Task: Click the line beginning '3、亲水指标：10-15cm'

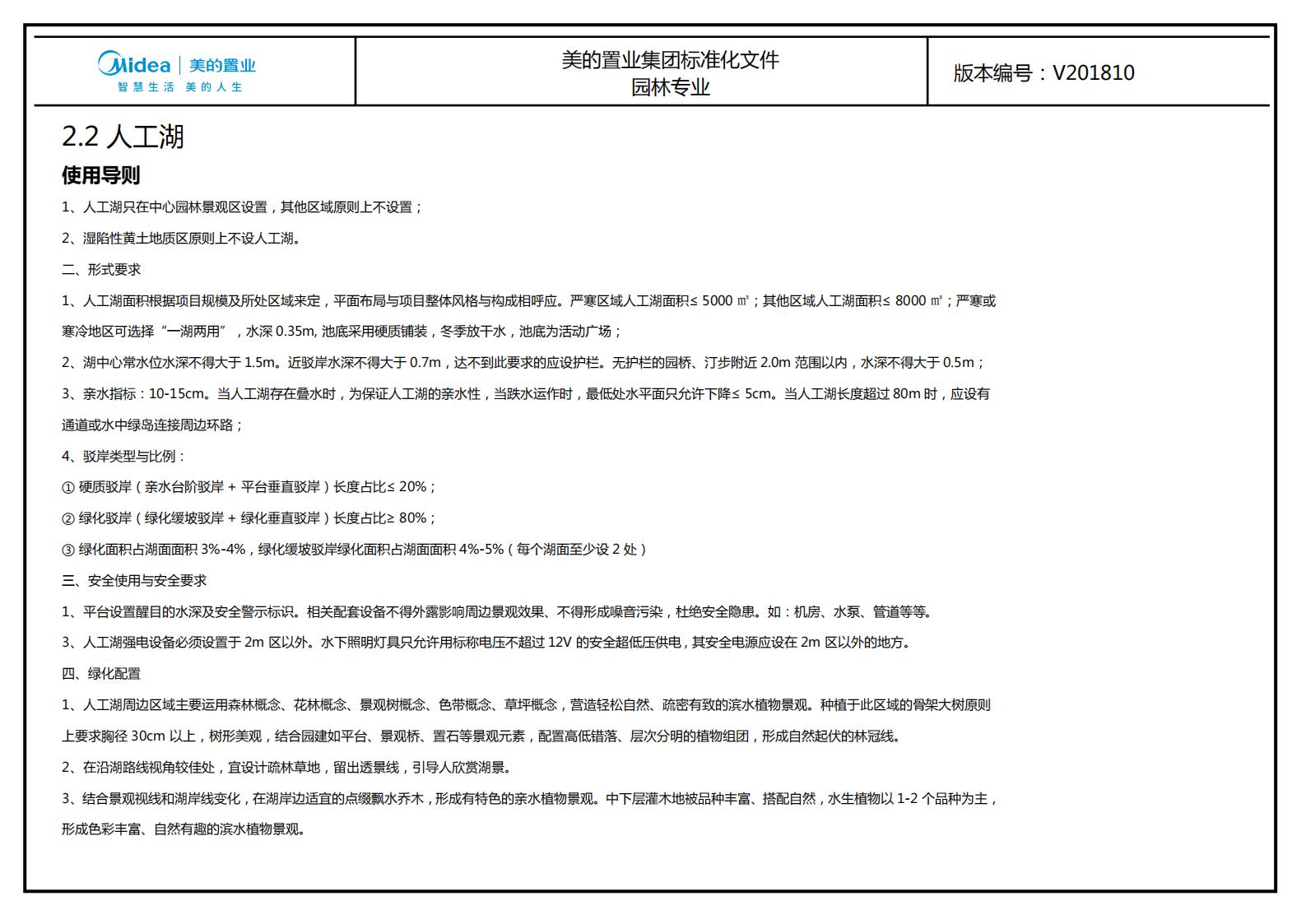Action: pyautogui.click(x=526, y=394)
